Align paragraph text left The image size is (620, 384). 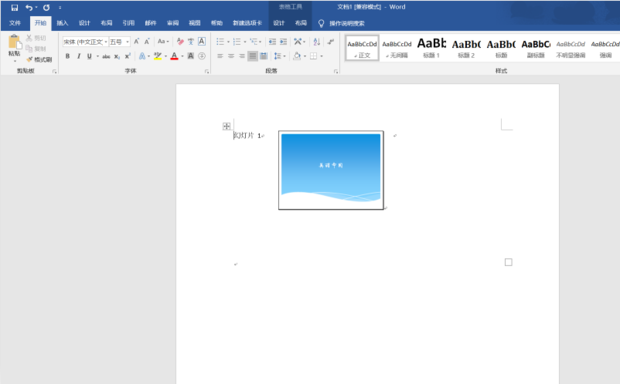pyautogui.click(x=220, y=56)
